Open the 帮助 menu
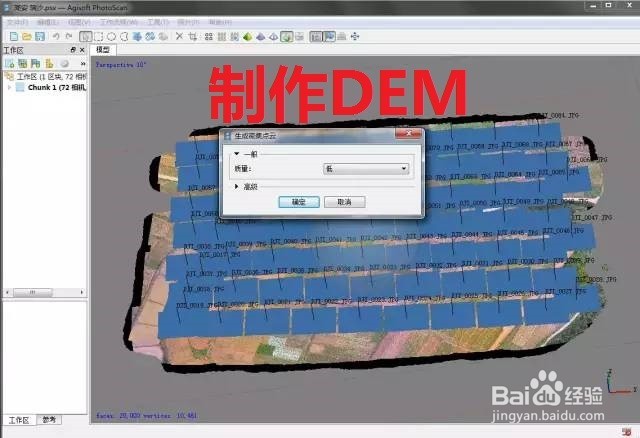This screenshot has width=640, height=438. (220, 22)
